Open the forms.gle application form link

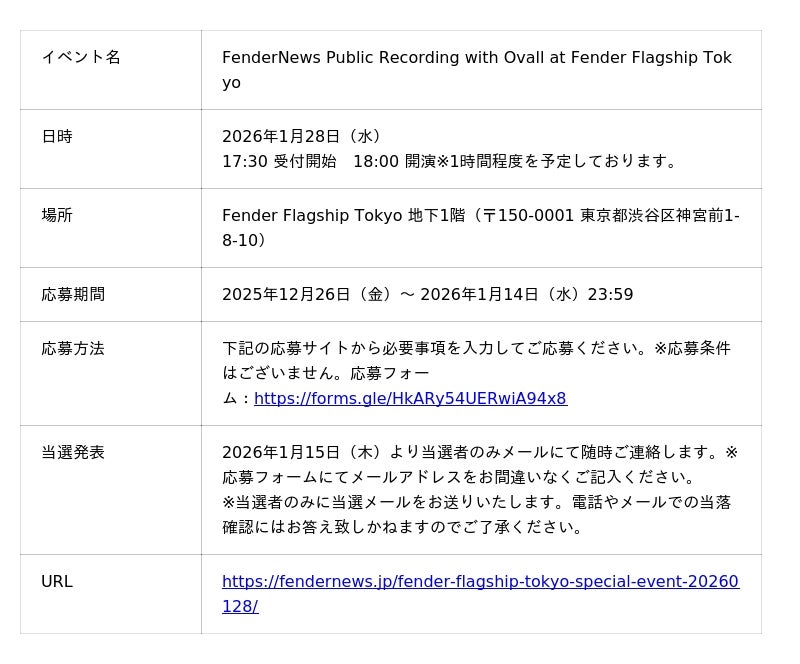410,398
